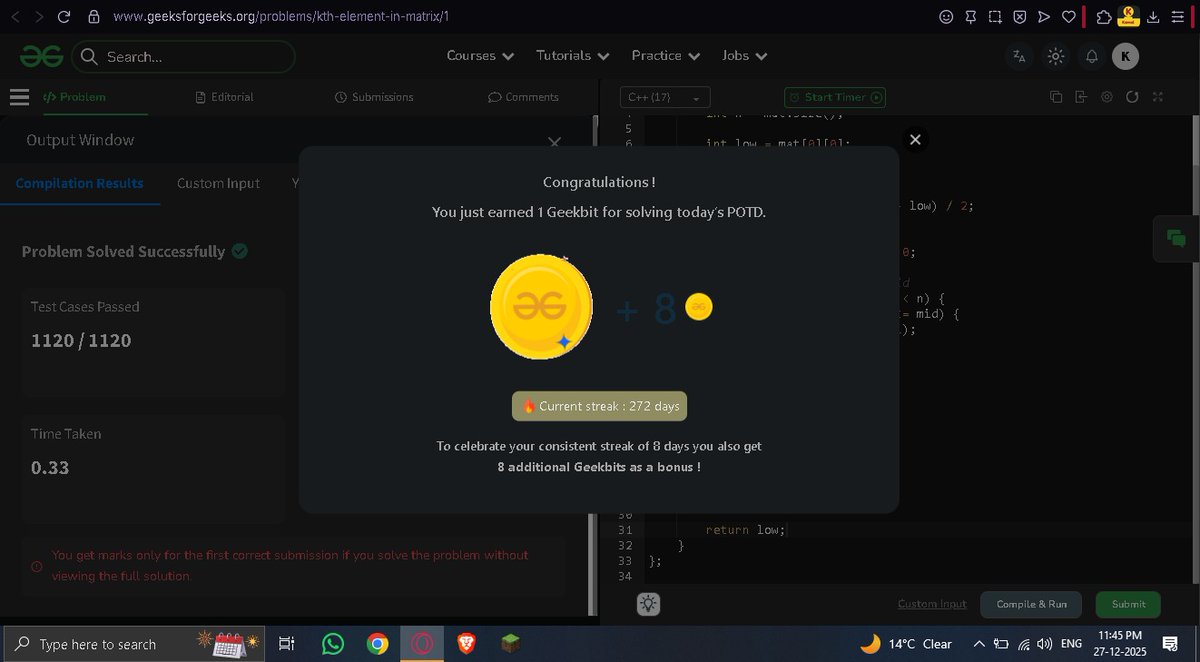Reset the code with refresh icon
This screenshot has height=662, width=1200.
click(x=1132, y=97)
